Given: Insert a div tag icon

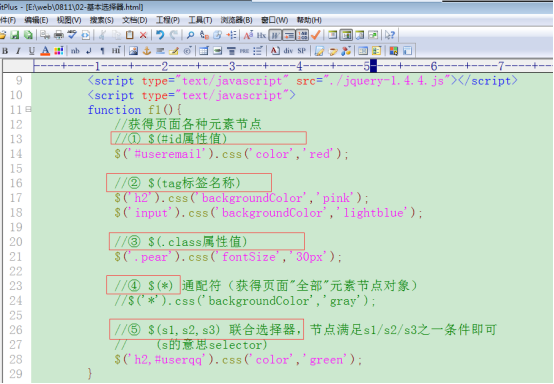Looking at the screenshot, I should pos(288,51).
